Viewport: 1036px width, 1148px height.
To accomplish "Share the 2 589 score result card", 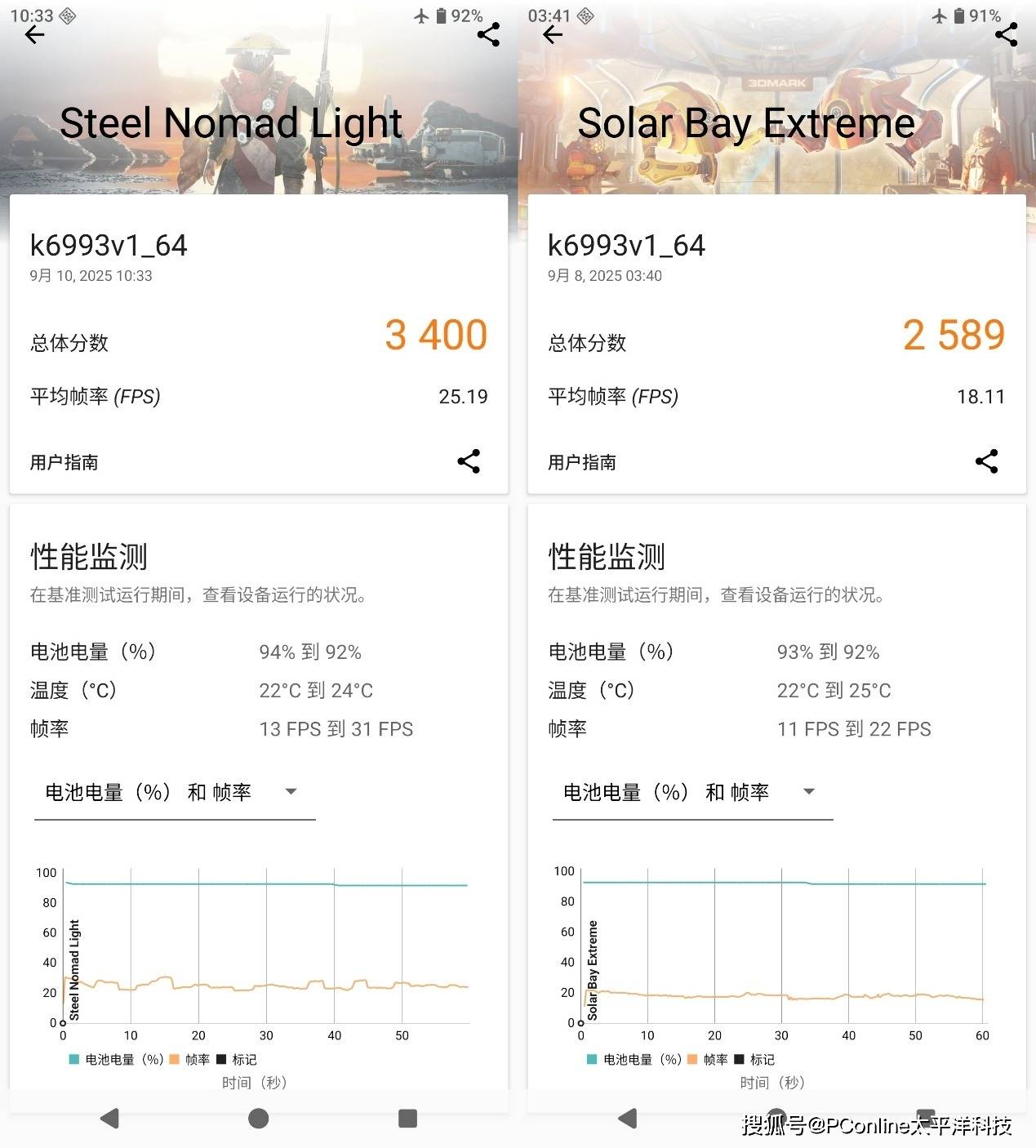I will coord(986,461).
